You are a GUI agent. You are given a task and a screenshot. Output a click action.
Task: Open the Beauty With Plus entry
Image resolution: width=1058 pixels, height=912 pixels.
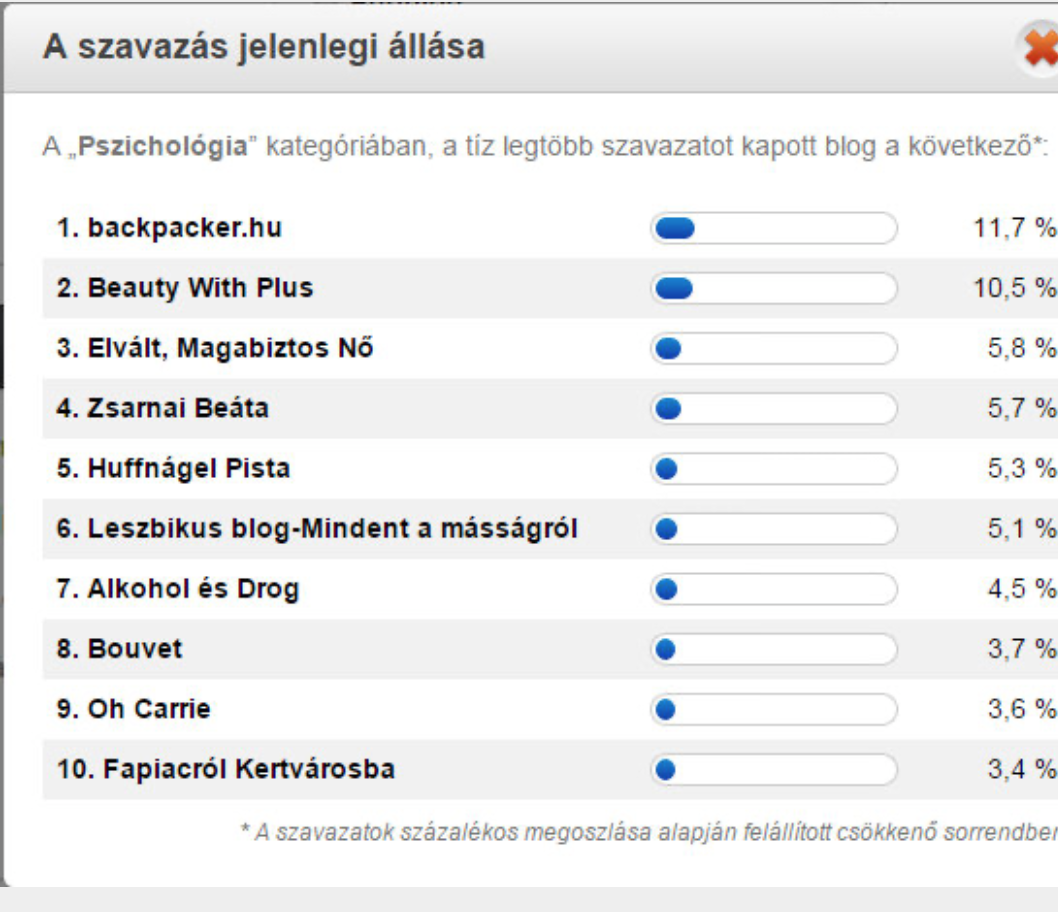[x=185, y=289]
